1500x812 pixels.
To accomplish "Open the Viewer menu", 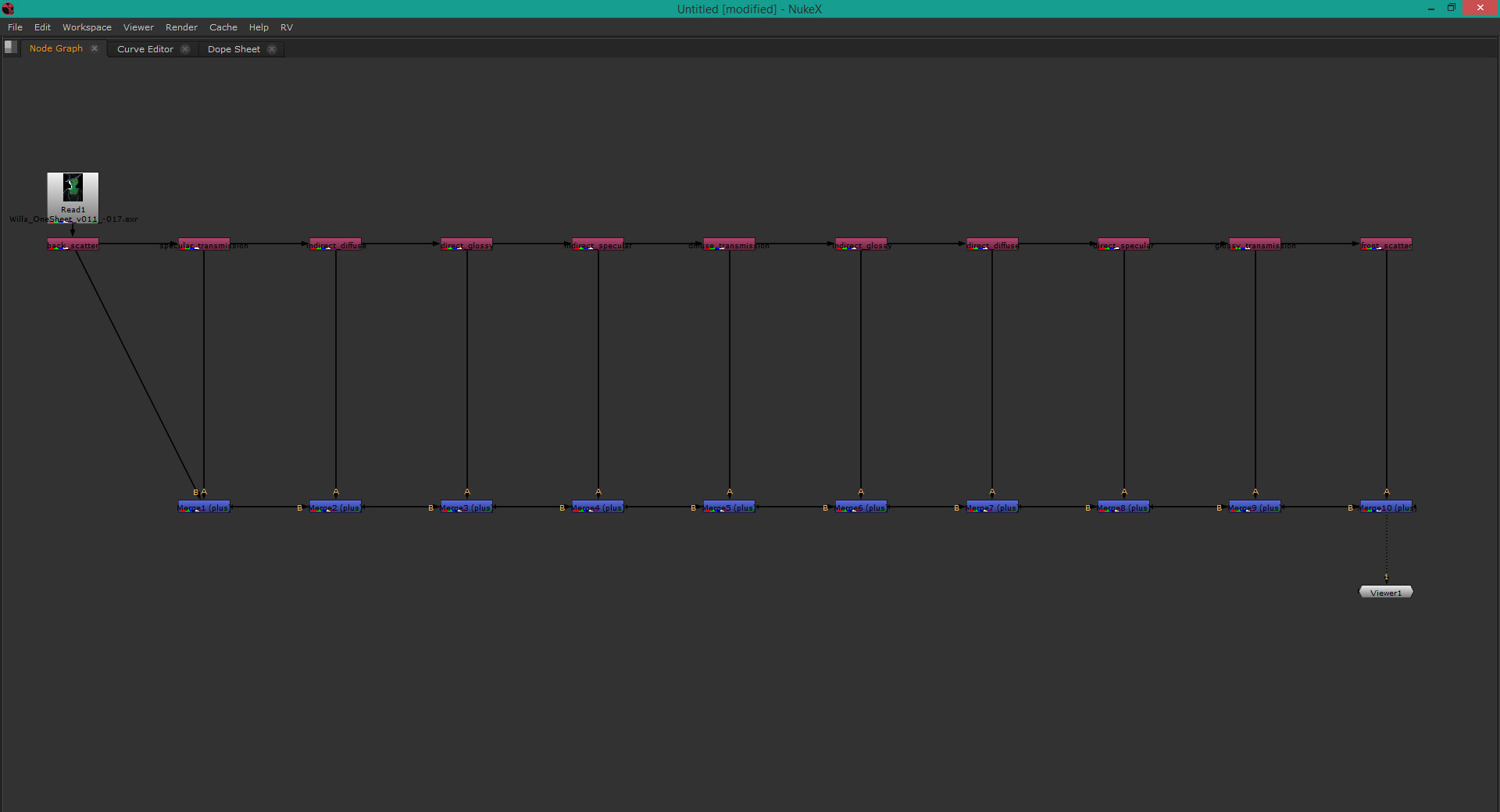I will 138,27.
